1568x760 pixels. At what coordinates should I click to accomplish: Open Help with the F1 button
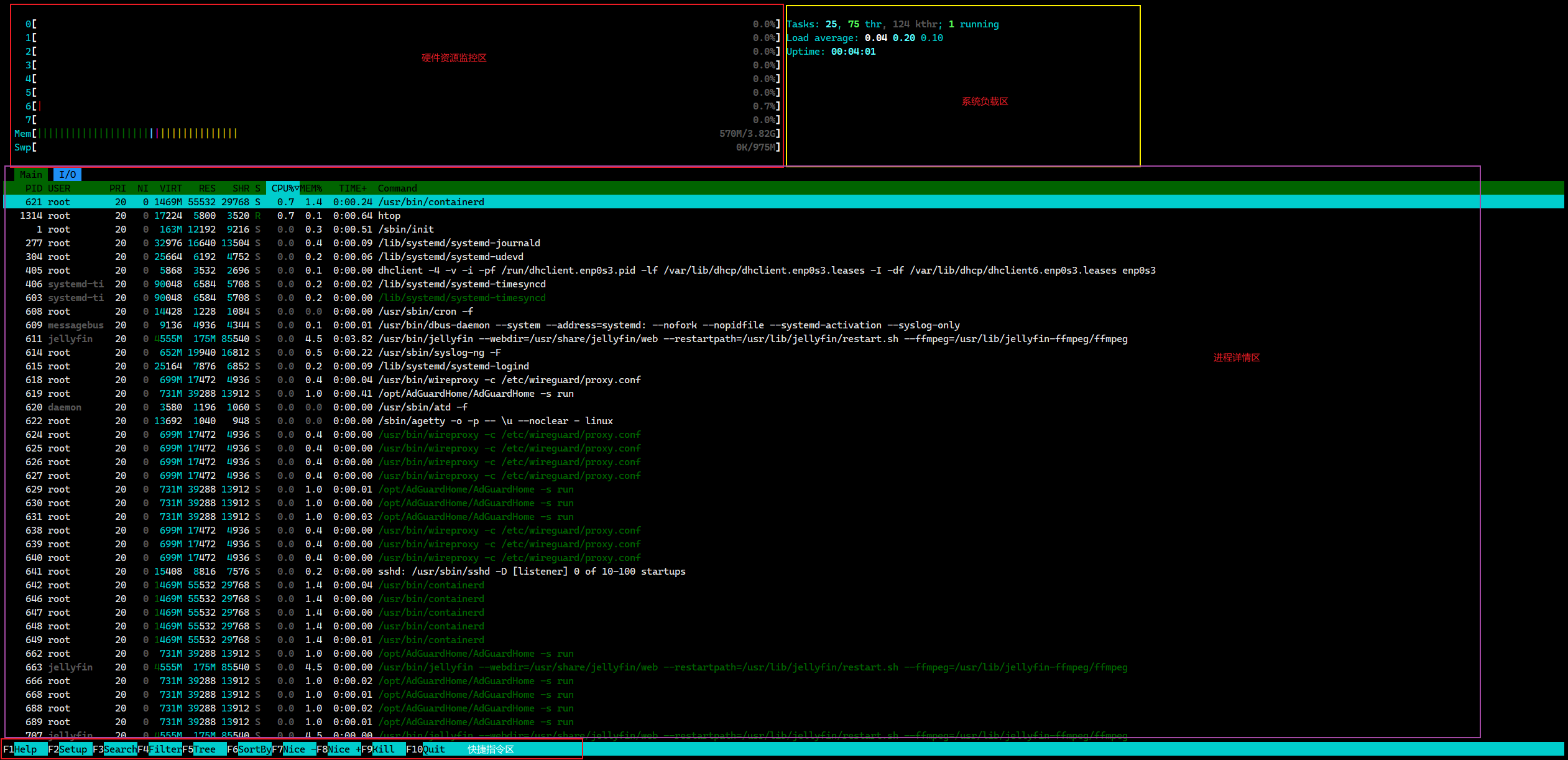tap(25, 749)
